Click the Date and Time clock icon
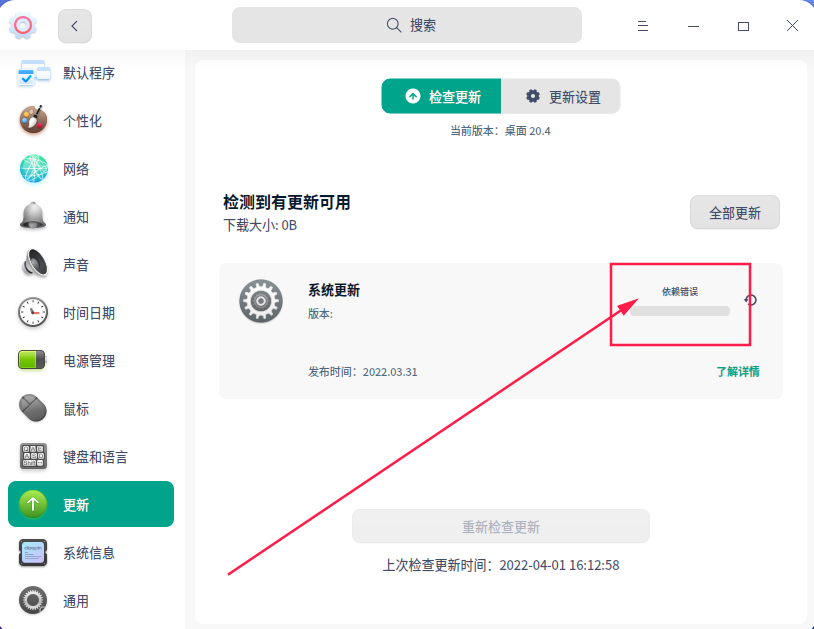 pos(33,313)
